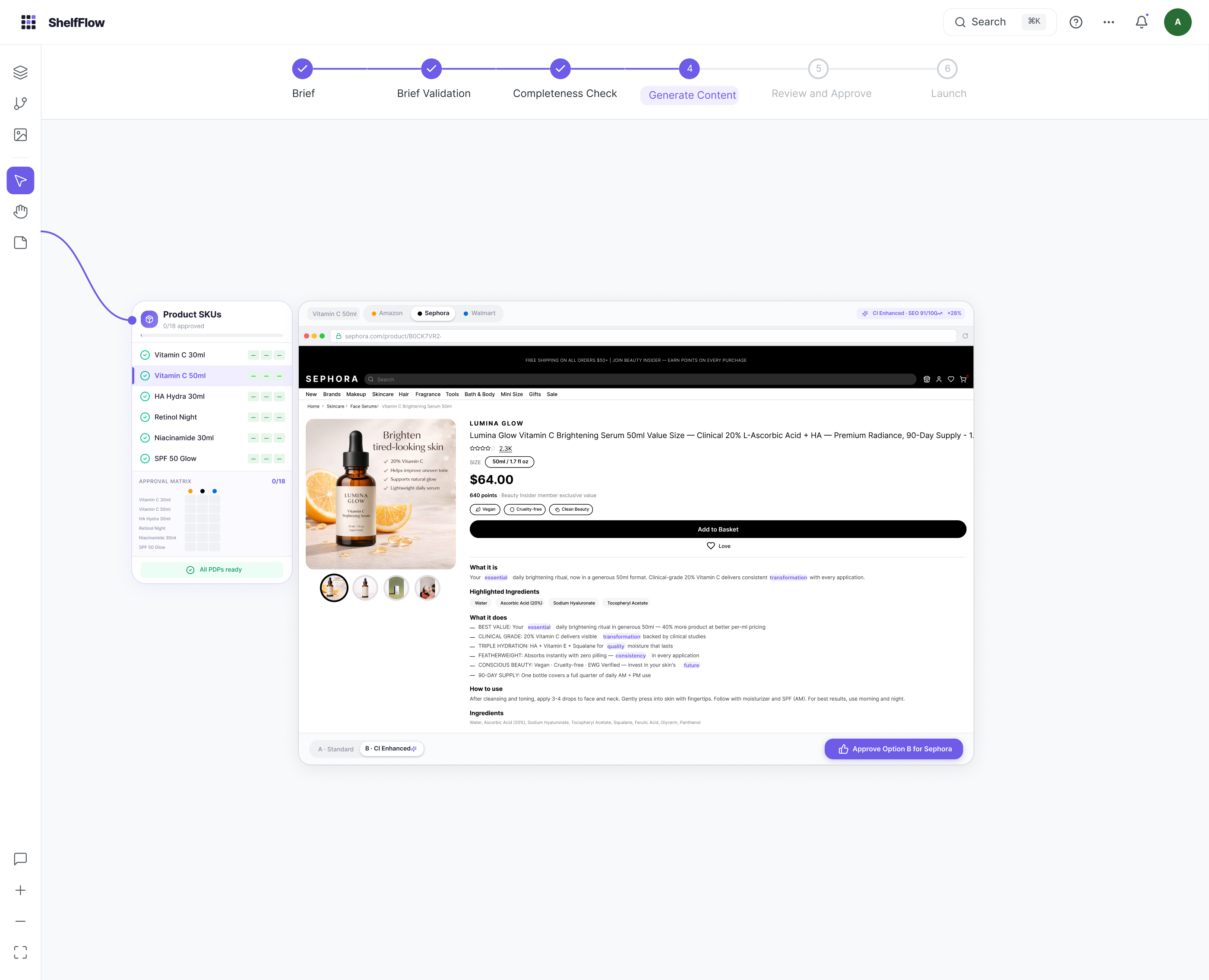Toggle Vitamin C 30ml approval check

point(145,355)
